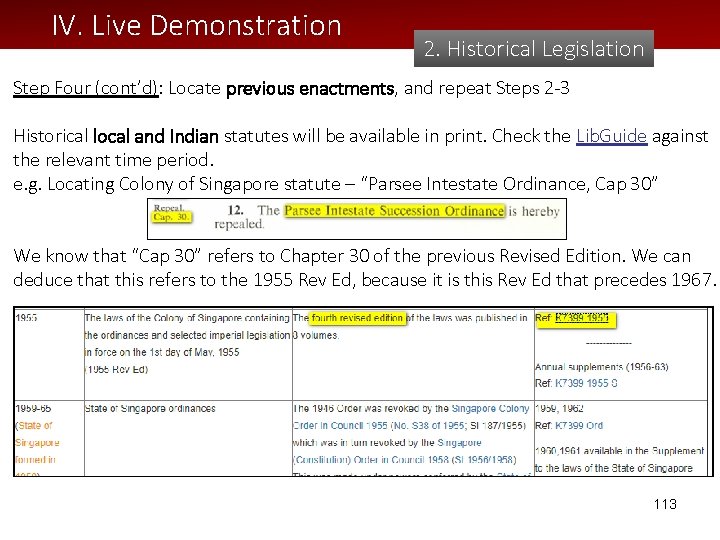Click 'Laws of the Colony of Singapore' cell text
Image resolution: width=720 pixels, height=540 pixels.
point(187,343)
